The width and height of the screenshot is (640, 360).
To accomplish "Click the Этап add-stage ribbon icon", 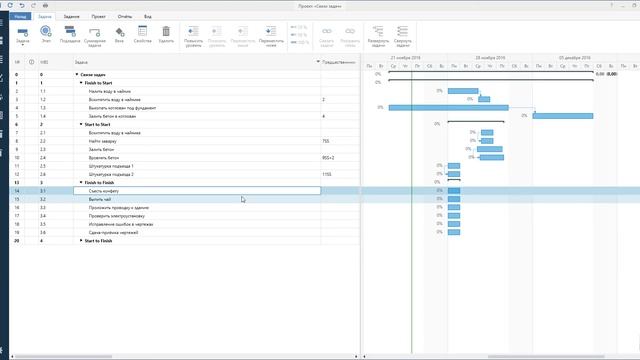I will click(46, 31).
